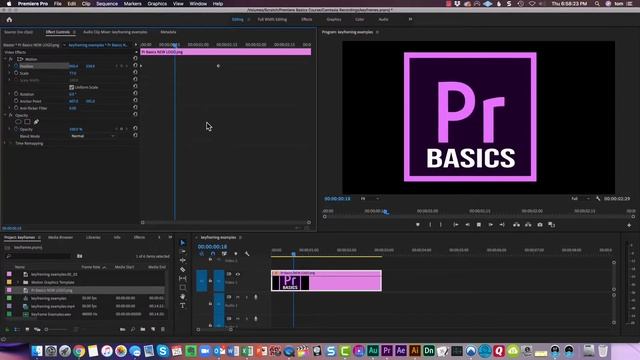Toggle the Opacity animation stopwatch
Screen dimensions: 640x360
pos(16,129)
